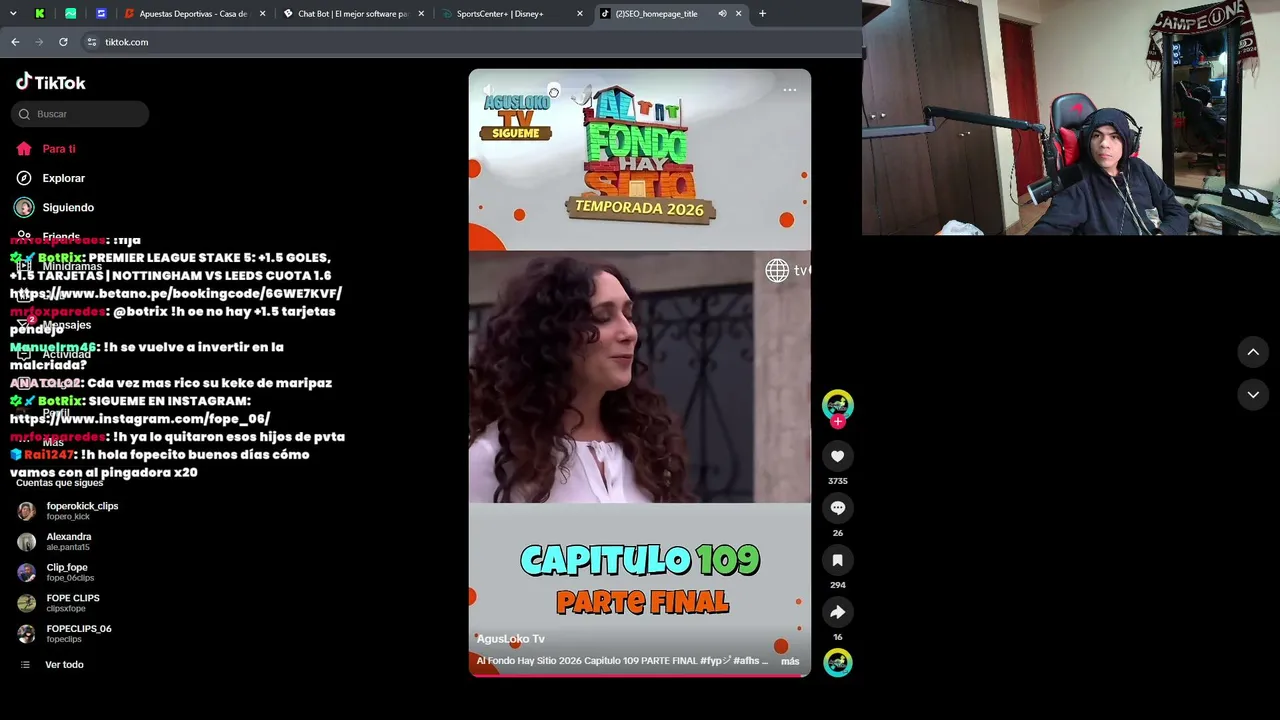Viewport: 1280px width, 720px height.
Task: Open site information icon beside tiktok.com
Action: [92, 42]
